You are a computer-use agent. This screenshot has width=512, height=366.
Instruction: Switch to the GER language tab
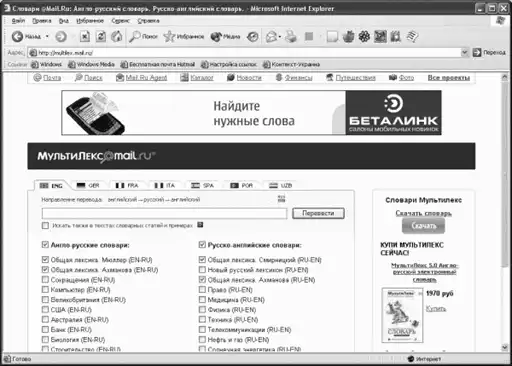coord(88,185)
